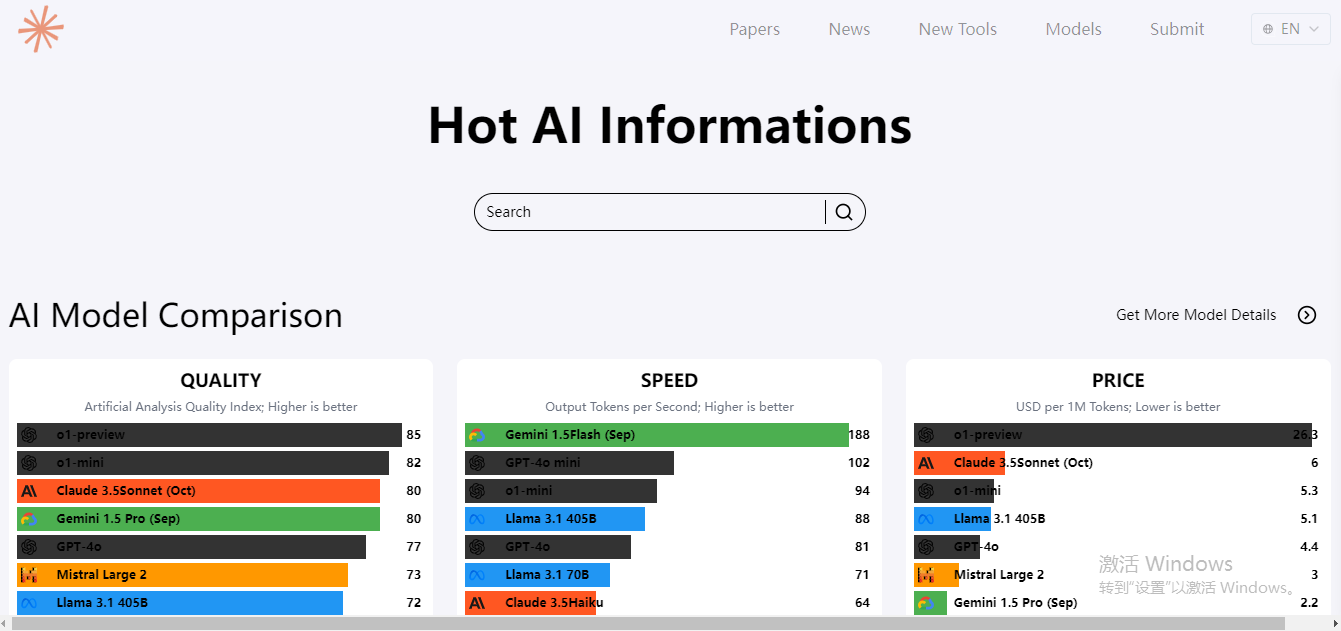This screenshot has width=1341, height=631.
Task: Click the o1-preview price bar
Action: 1113,435
